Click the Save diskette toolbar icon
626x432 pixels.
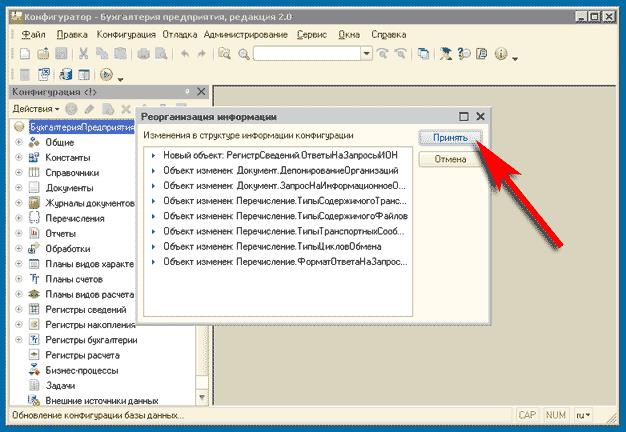pos(61,54)
